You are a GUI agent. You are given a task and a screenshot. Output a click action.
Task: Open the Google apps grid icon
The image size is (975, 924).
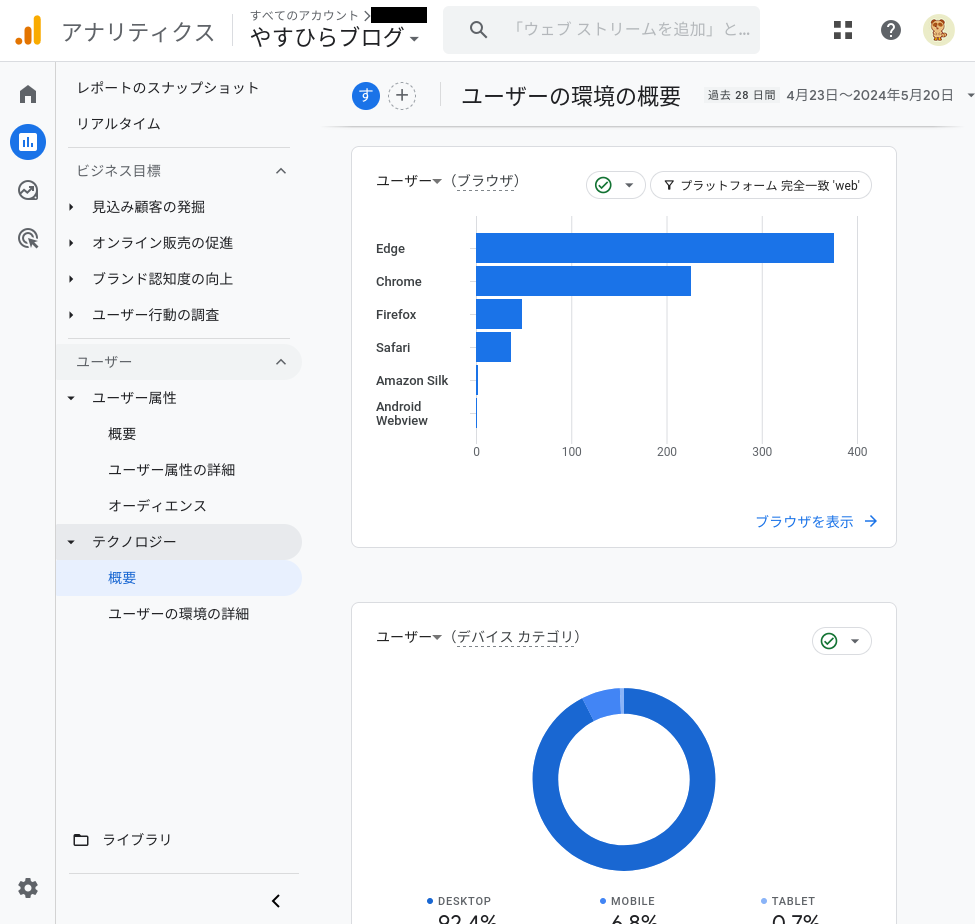point(843,30)
